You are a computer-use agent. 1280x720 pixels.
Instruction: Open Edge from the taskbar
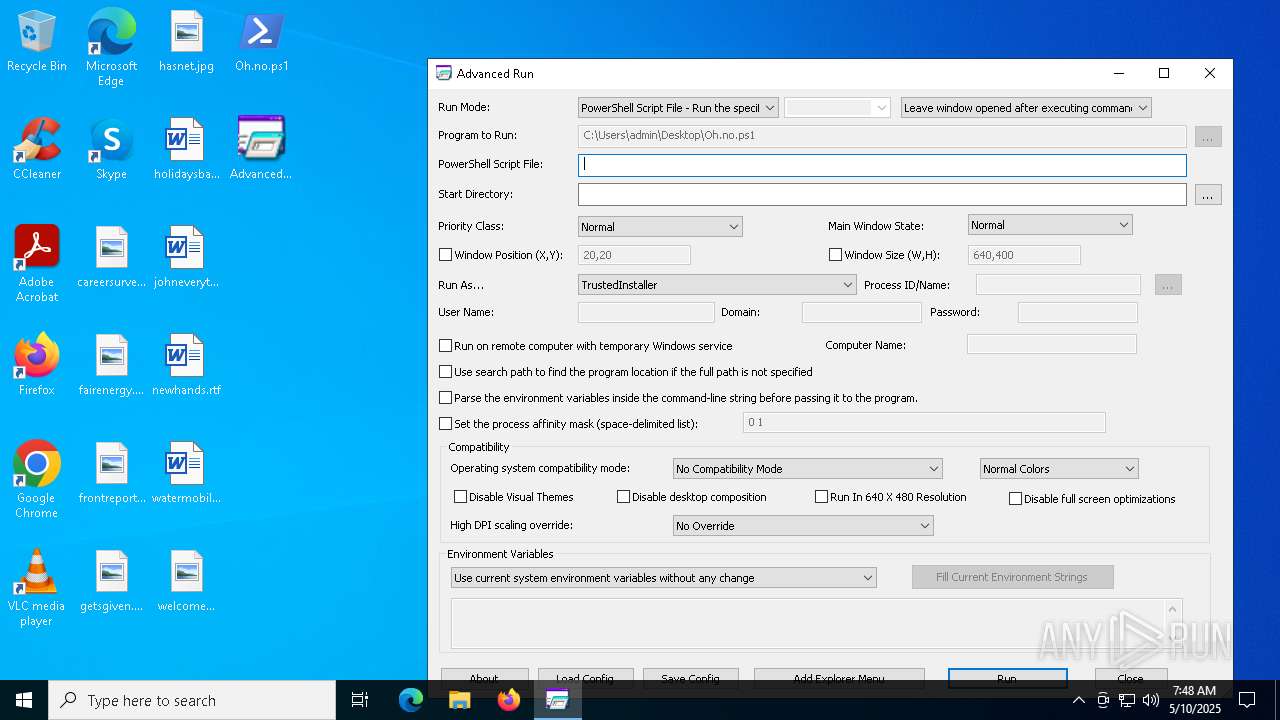click(x=411, y=700)
